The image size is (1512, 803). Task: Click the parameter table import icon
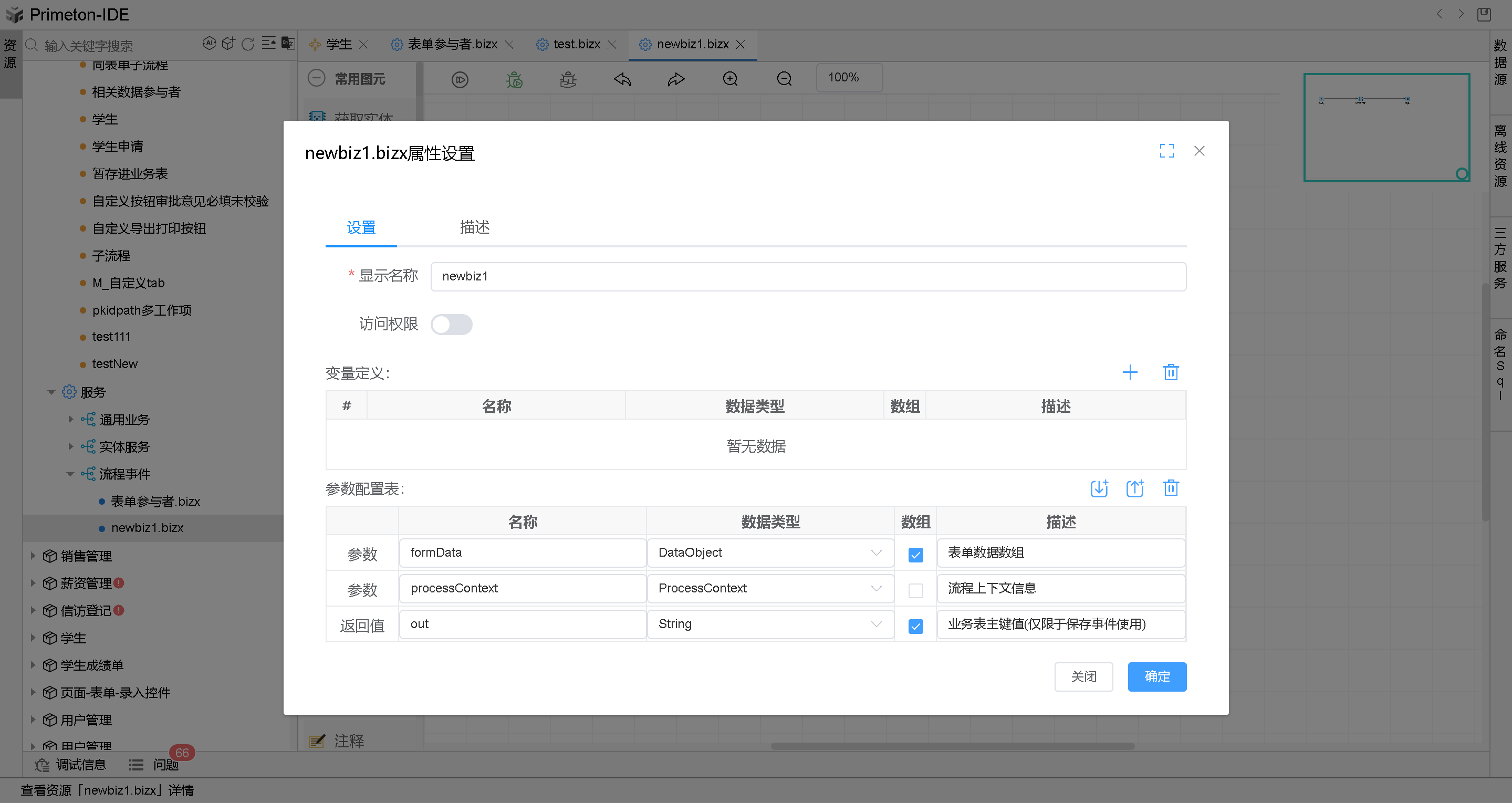point(1099,488)
